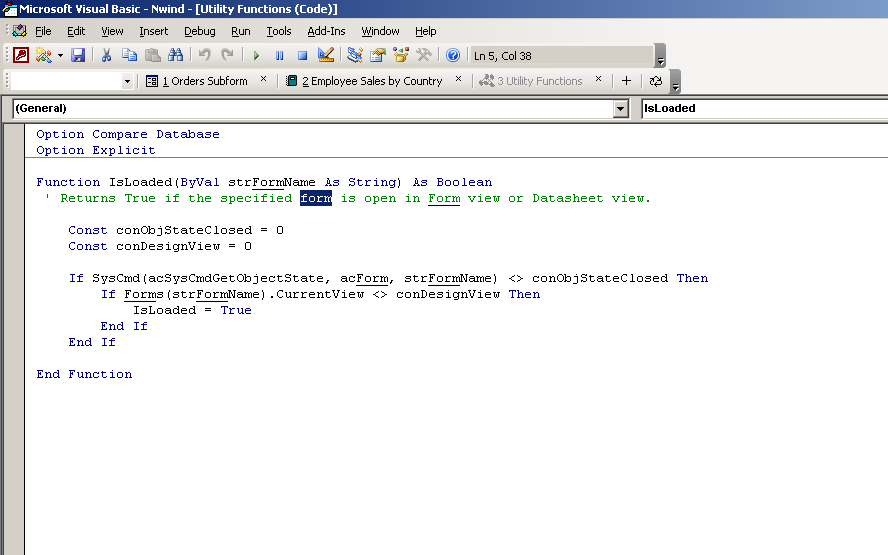This screenshot has height=555, width=888.
Task: Open standard toolbar options arrow
Action: point(660,56)
